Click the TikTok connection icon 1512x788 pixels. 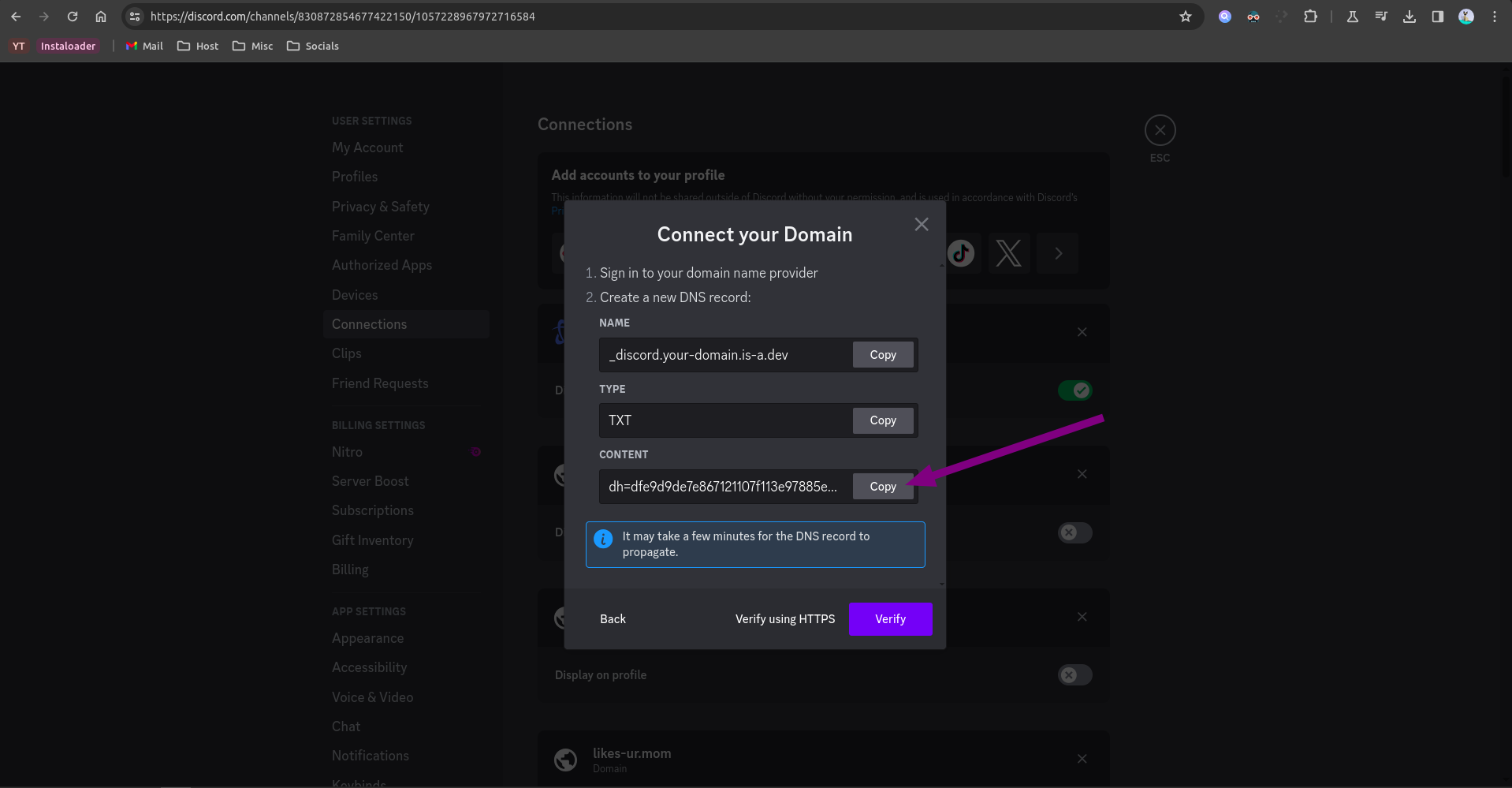pos(960,253)
